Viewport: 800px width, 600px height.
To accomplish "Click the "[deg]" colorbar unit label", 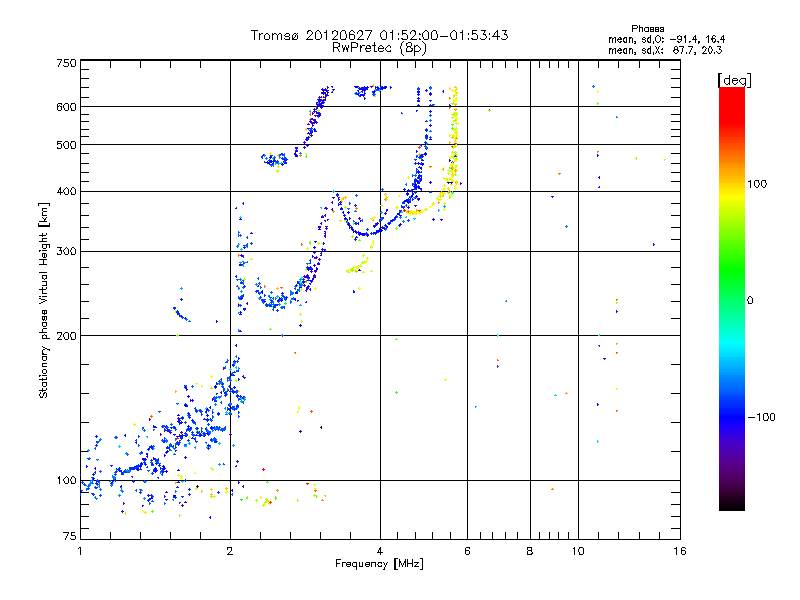I will (x=734, y=80).
